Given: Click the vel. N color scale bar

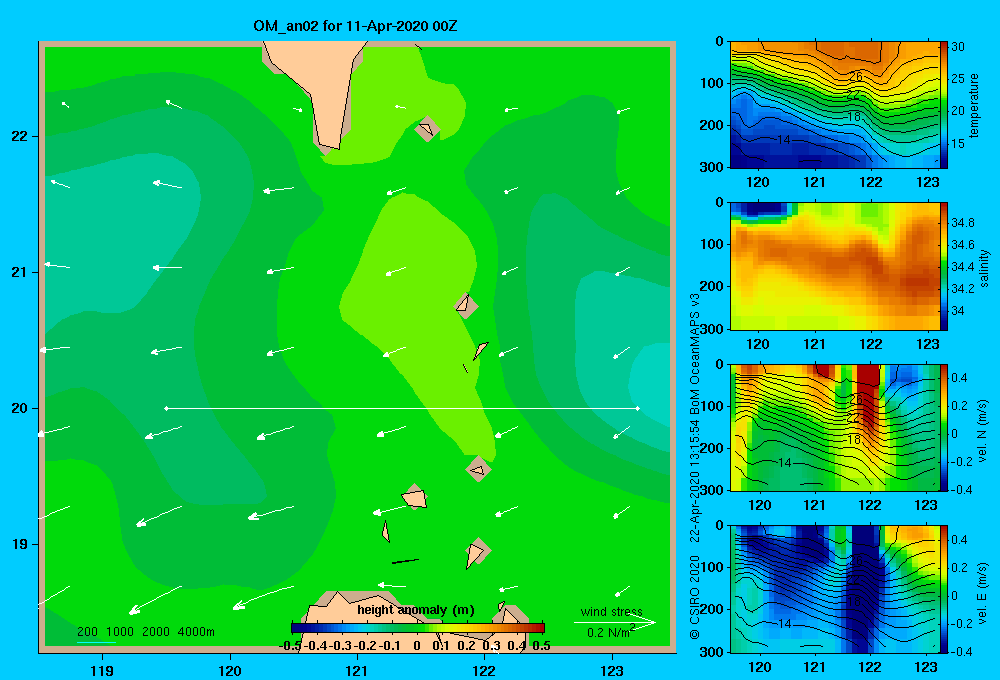Looking at the screenshot, I should pyautogui.click(x=944, y=427).
